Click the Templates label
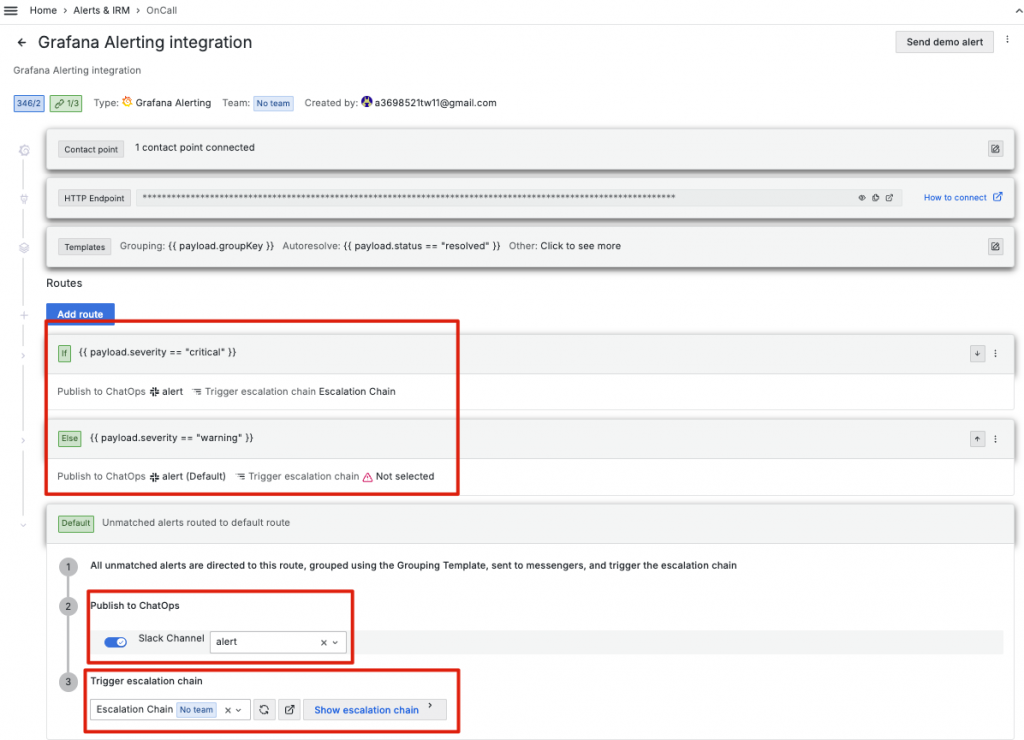 (x=84, y=247)
